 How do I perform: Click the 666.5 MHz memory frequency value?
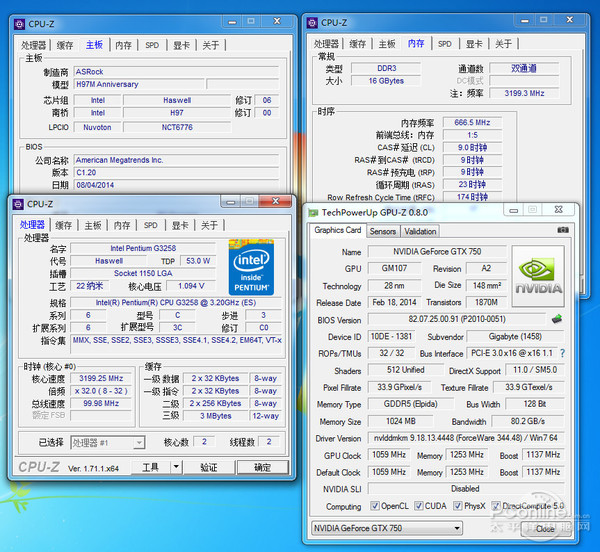pyautogui.click(x=472, y=123)
